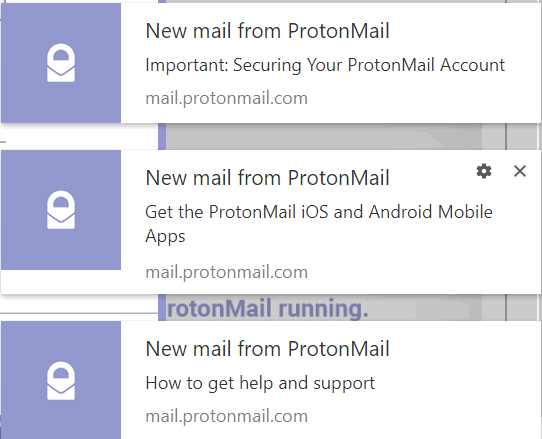This screenshot has width=542, height=439.
Task: Click the 'New mail from ProtonMail' title beside the gear icon
Action: [x=267, y=178]
